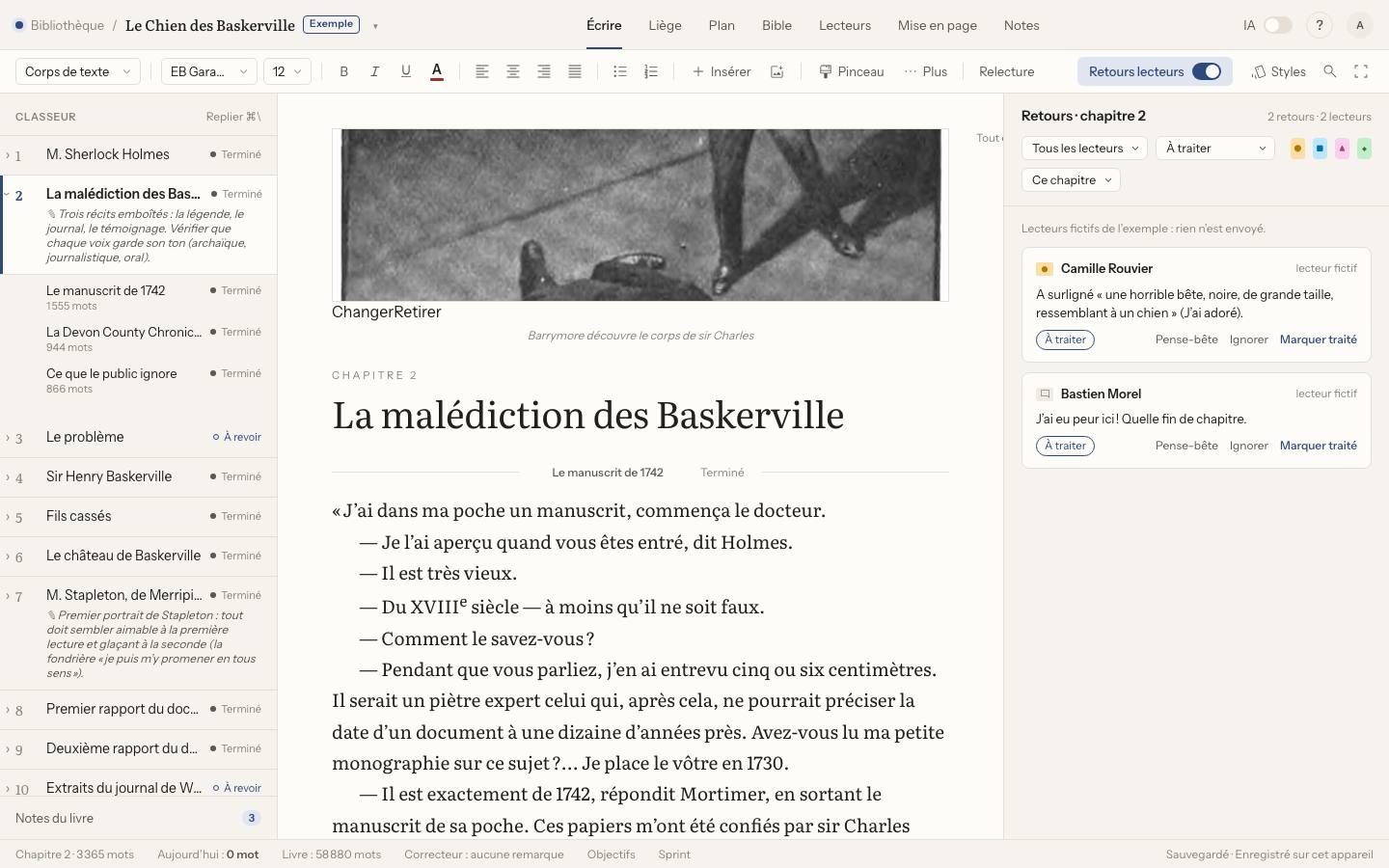This screenshot has width=1389, height=868.
Task: Toggle the IA switch
Action: tap(1278, 25)
